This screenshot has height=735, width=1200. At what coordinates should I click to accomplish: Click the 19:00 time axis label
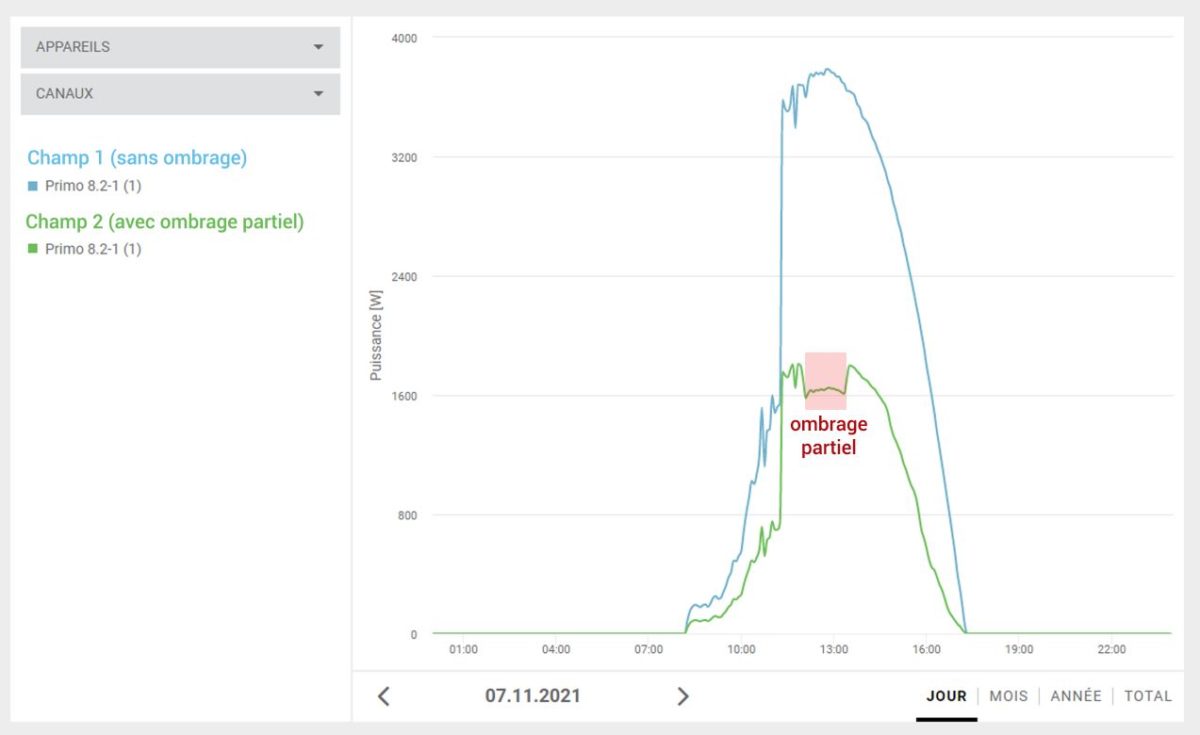(x=1019, y=649)
